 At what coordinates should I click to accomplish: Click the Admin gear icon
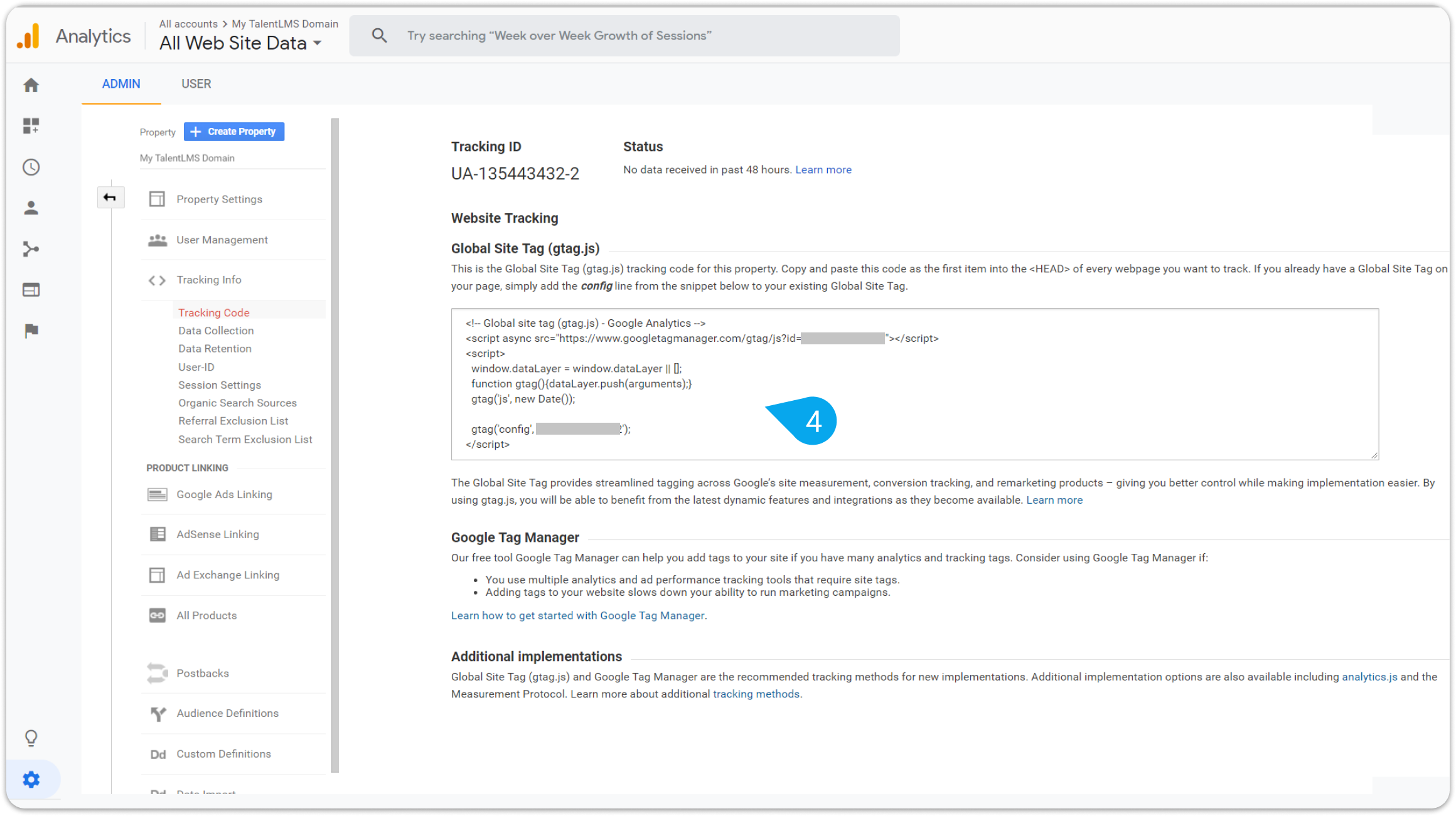tap(31, 779)
